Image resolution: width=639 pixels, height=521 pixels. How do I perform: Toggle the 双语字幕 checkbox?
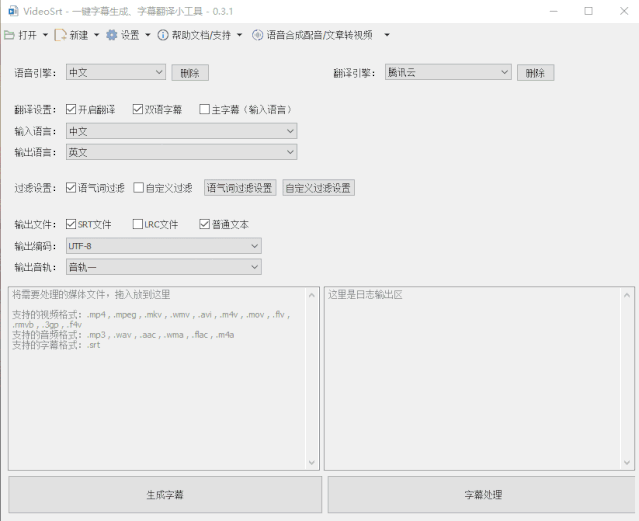pyautogui.click(x=138, y=109)
